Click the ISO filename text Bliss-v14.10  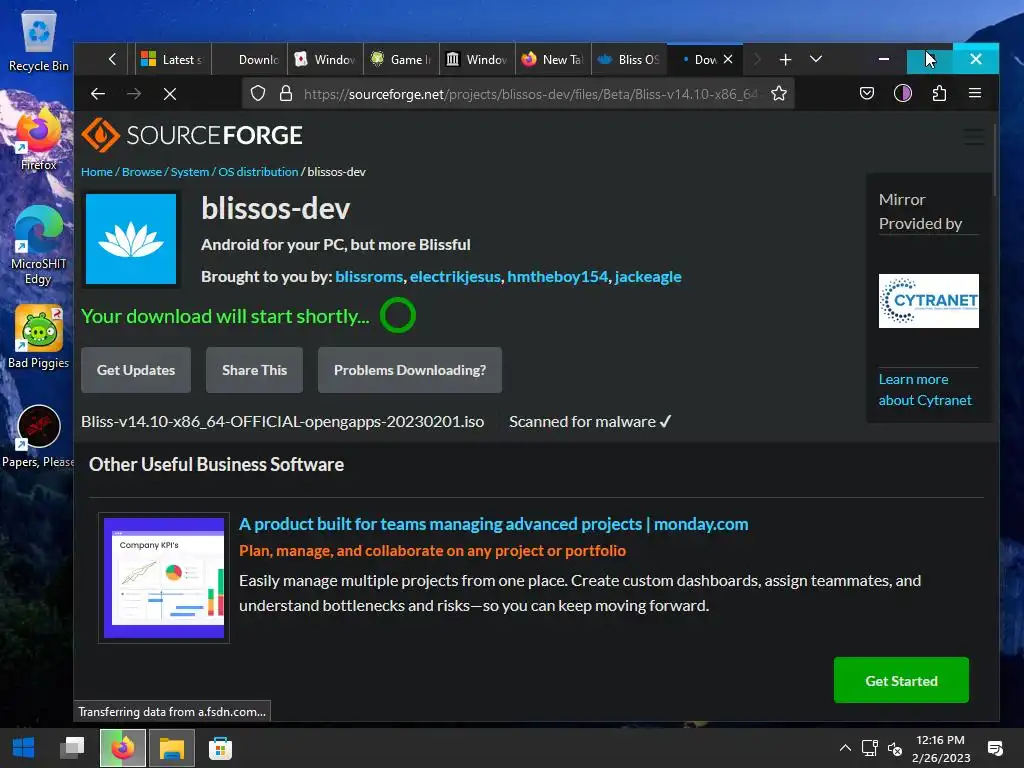coord(283,422)
